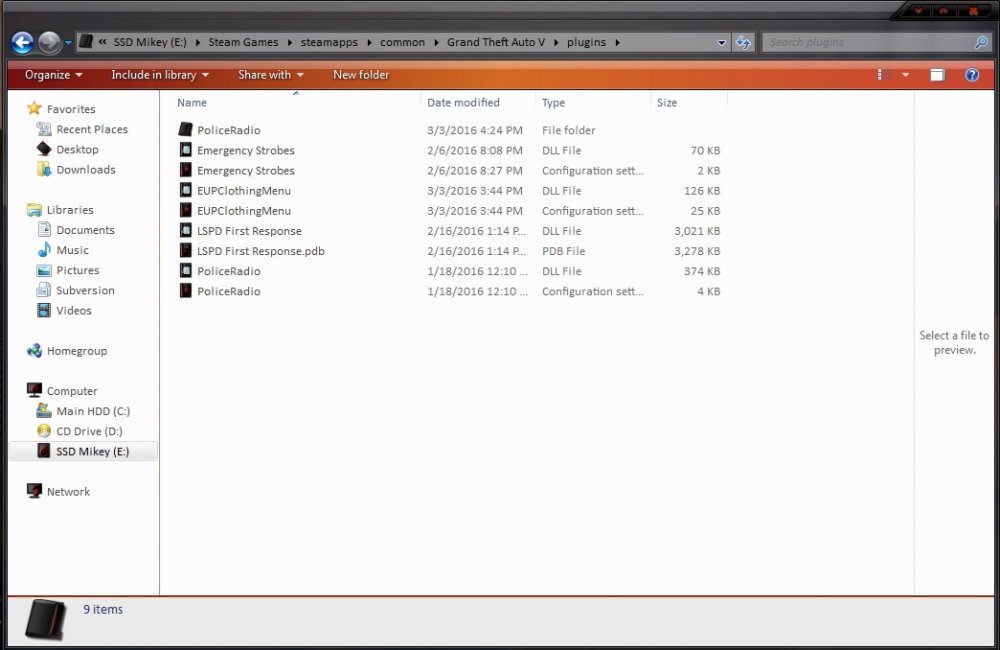
Task: Select the PoliceRadio configuration settings icon
Action: 186,291
